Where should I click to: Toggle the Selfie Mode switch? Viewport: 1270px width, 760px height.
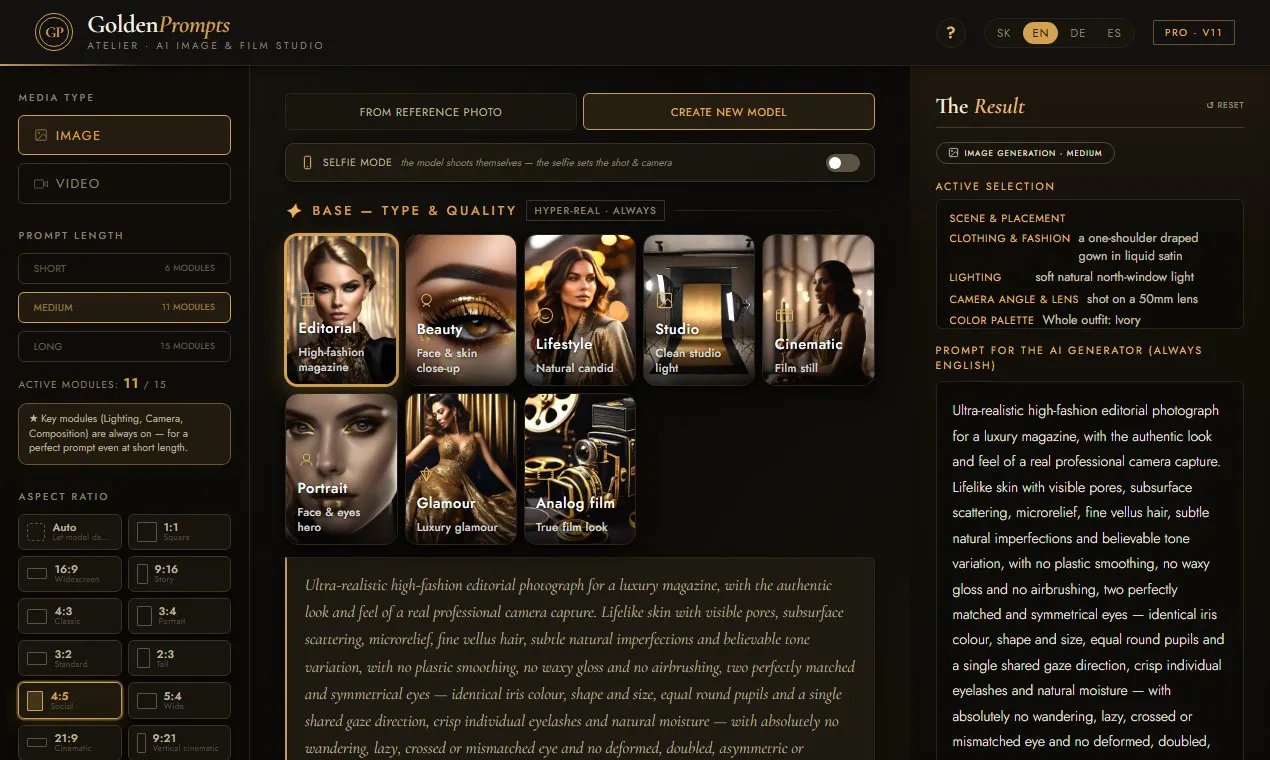pyautogui.click(x=843, y=163)
